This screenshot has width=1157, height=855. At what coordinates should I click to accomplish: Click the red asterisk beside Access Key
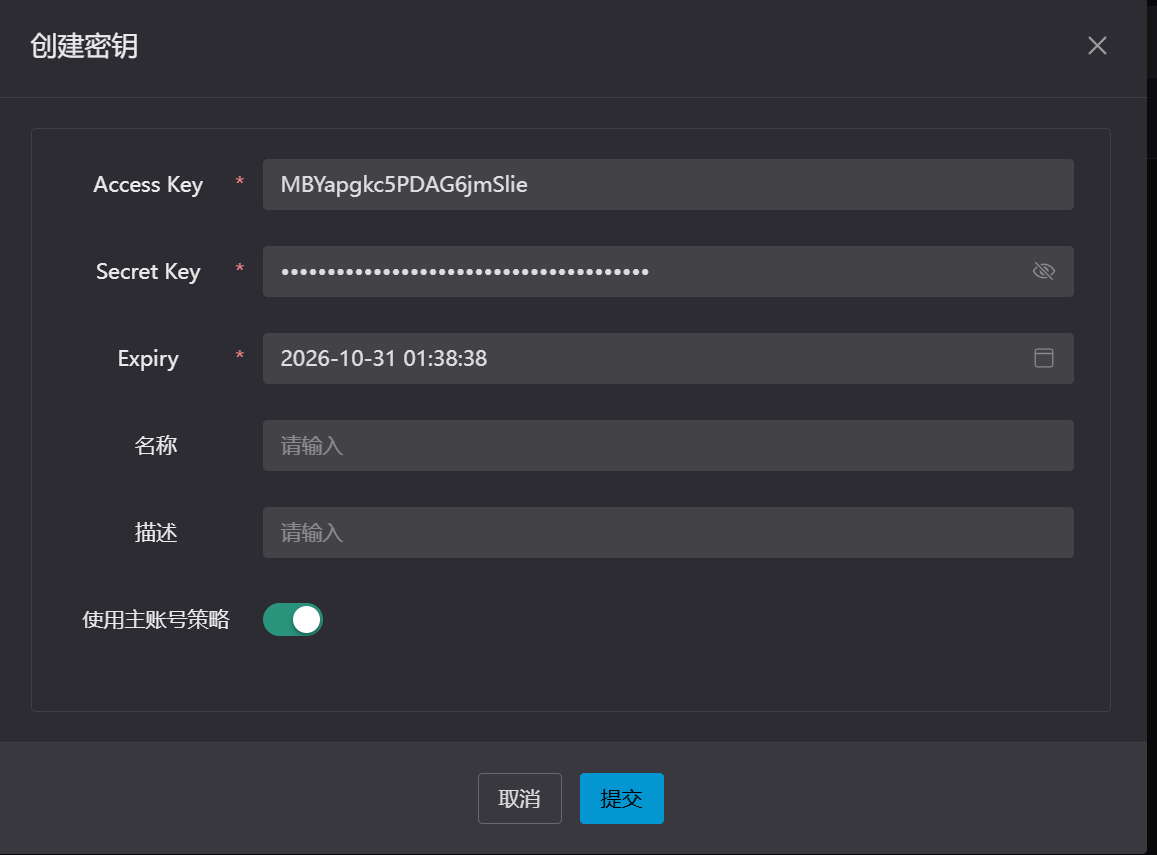[239, 183]
